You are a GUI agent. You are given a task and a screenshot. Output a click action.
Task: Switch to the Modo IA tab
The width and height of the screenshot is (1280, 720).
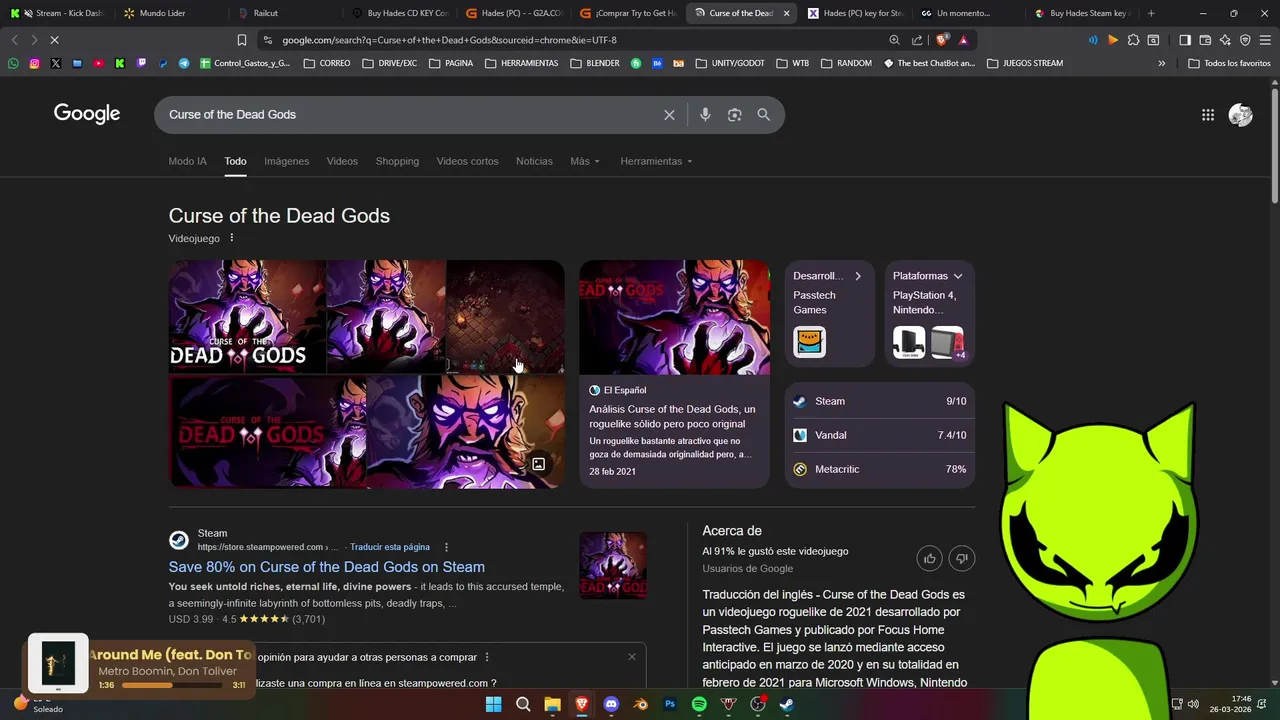(x=188, y=161)
